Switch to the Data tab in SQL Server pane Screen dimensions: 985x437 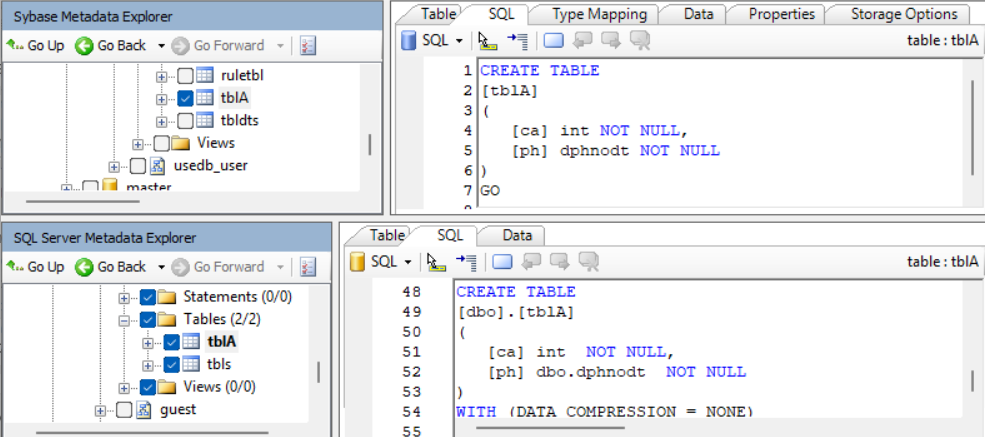(x=517, y=235)
